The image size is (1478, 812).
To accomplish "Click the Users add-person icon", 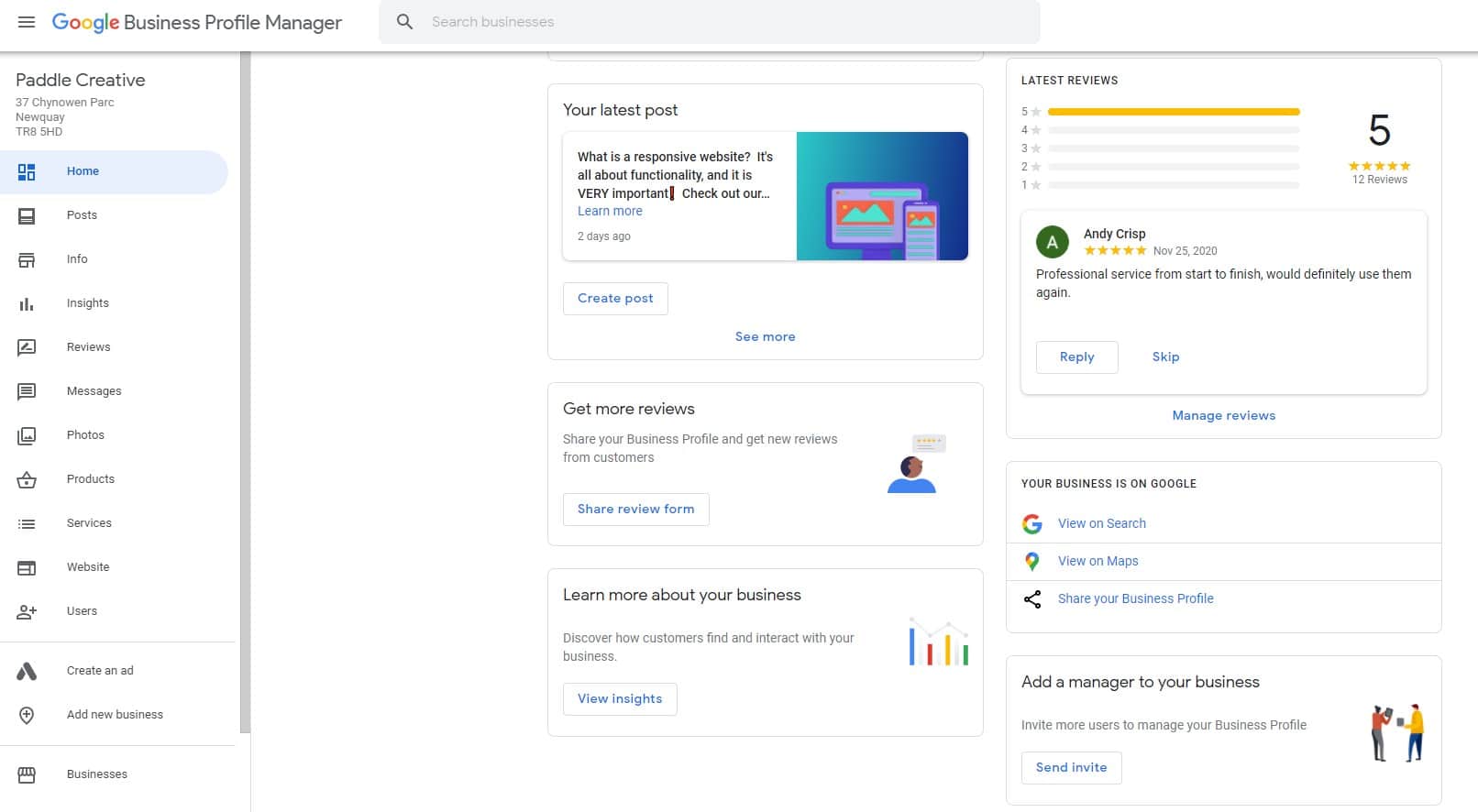I will (27, 611).
